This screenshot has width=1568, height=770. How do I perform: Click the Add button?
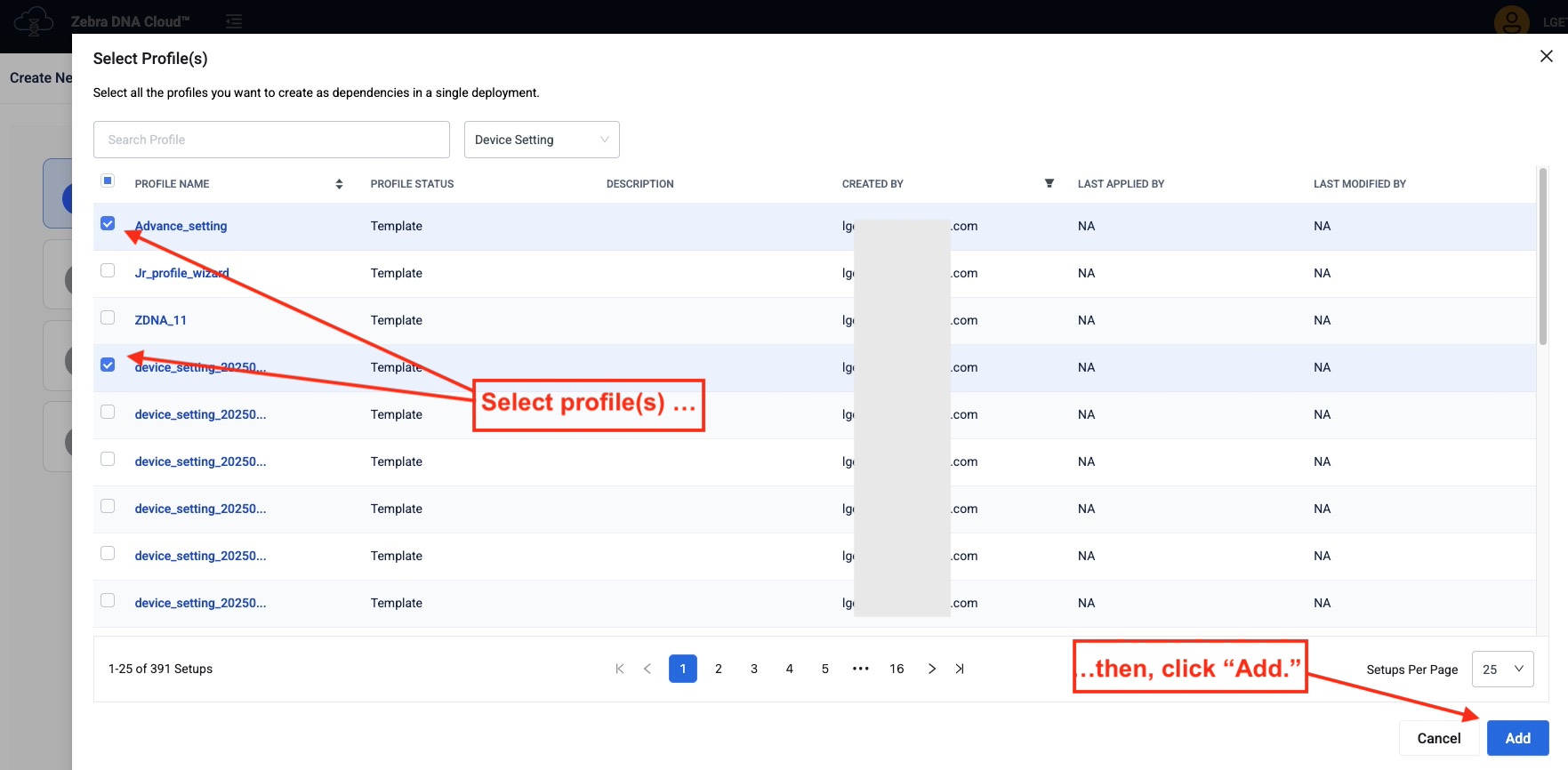[x=1517, y=738]
